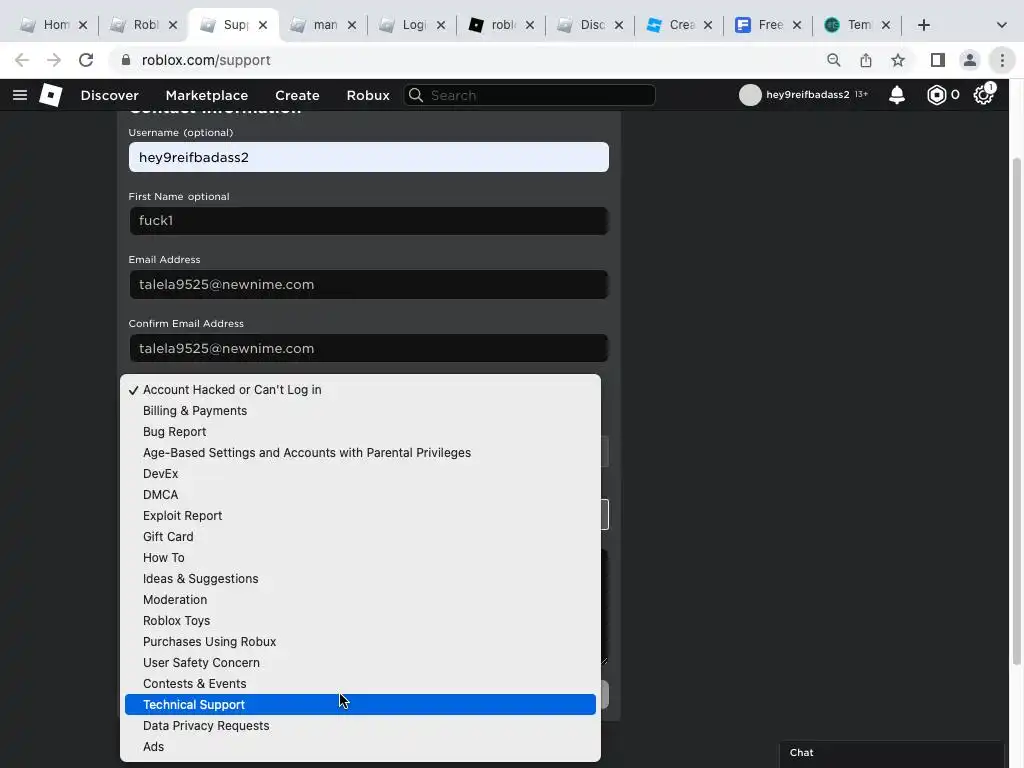The height and width of the screenshot is (768, 1024).
Task: Close the Create tab
Action: click(708, 25)
